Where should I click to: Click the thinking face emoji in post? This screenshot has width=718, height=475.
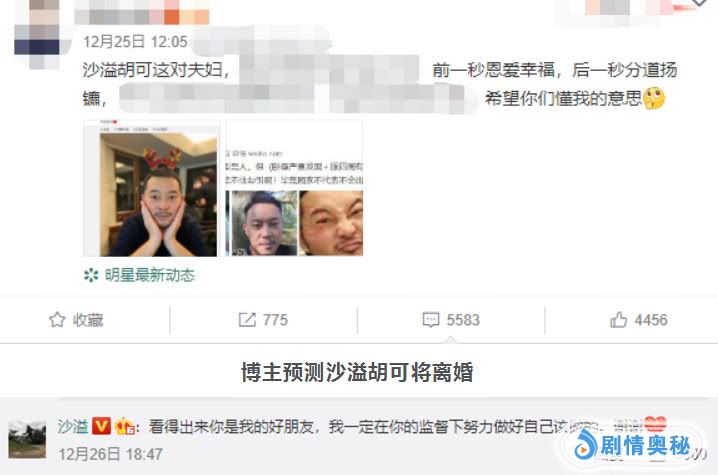(654, 98)
